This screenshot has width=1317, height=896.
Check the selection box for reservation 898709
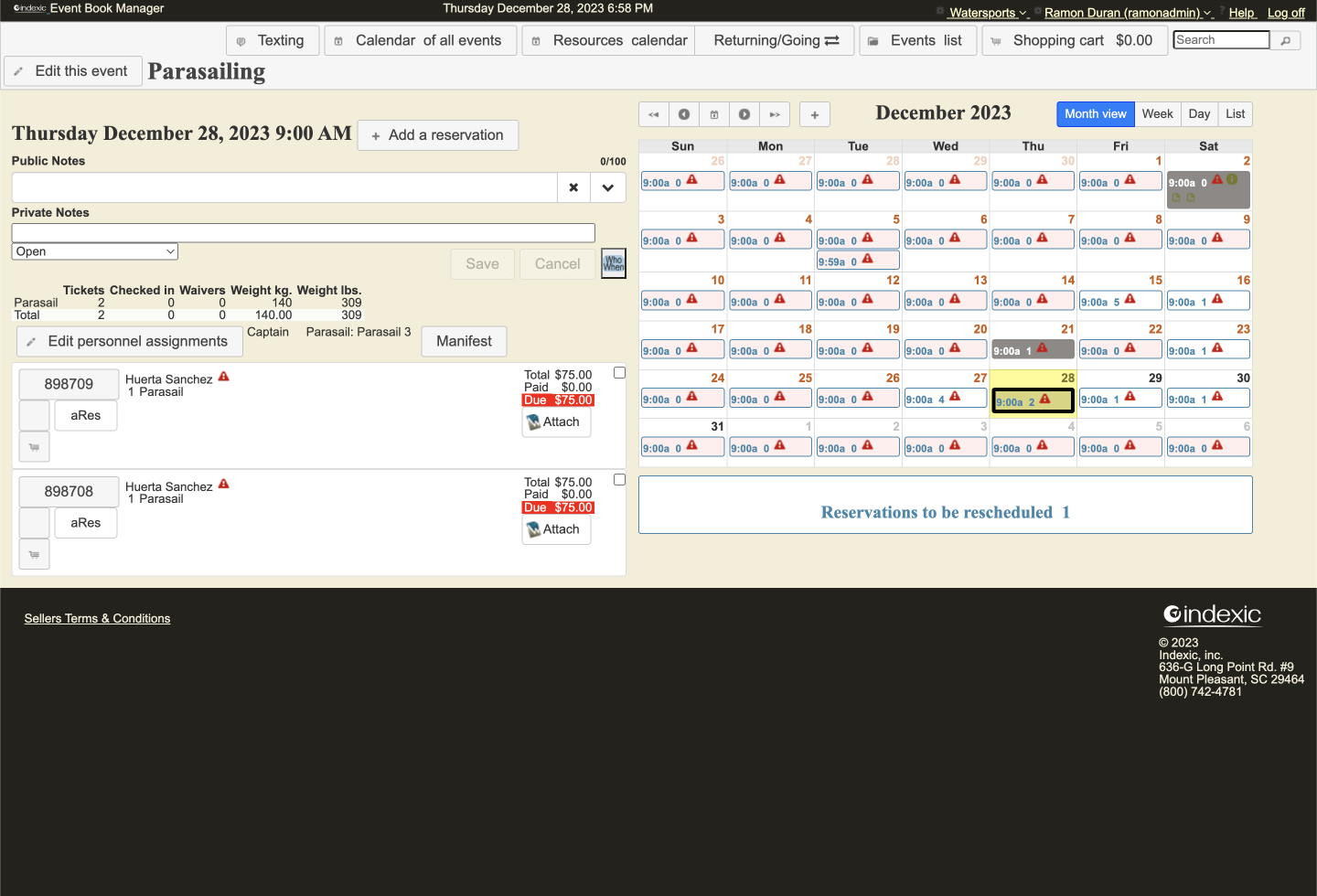click(619, 372)
